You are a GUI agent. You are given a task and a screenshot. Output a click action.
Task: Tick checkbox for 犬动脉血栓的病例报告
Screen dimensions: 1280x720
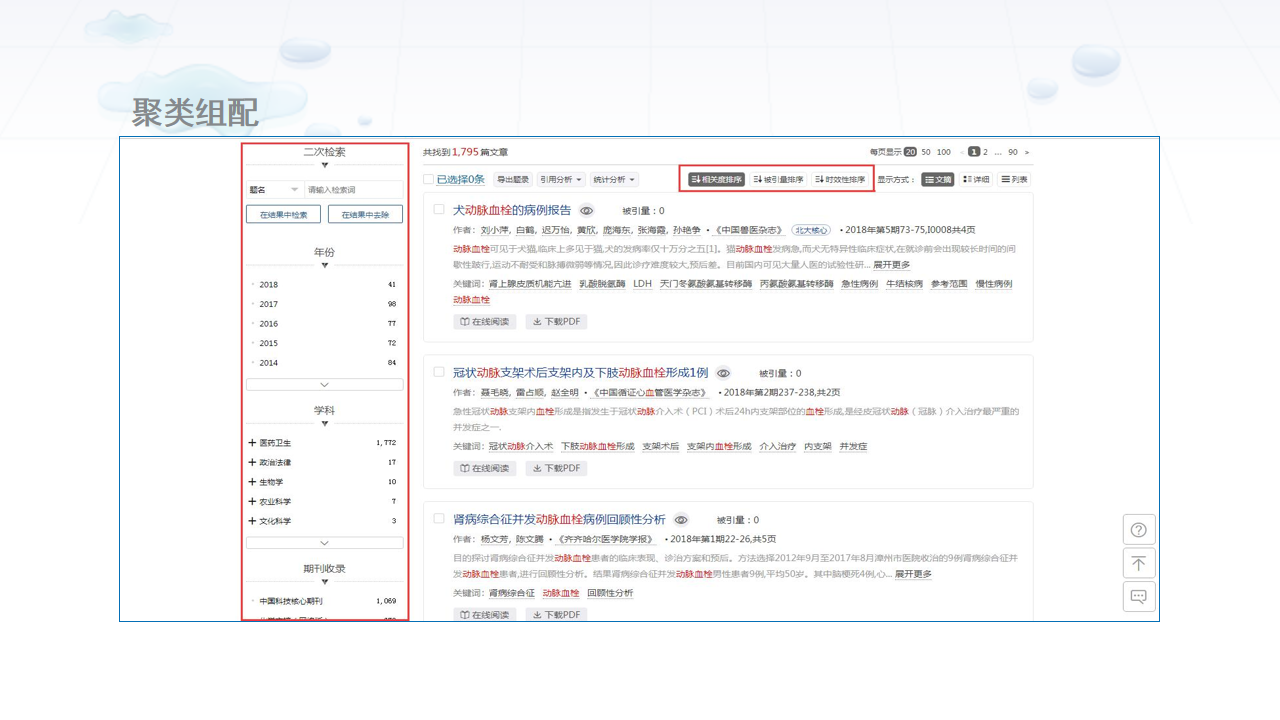click(x=438, y=210)
